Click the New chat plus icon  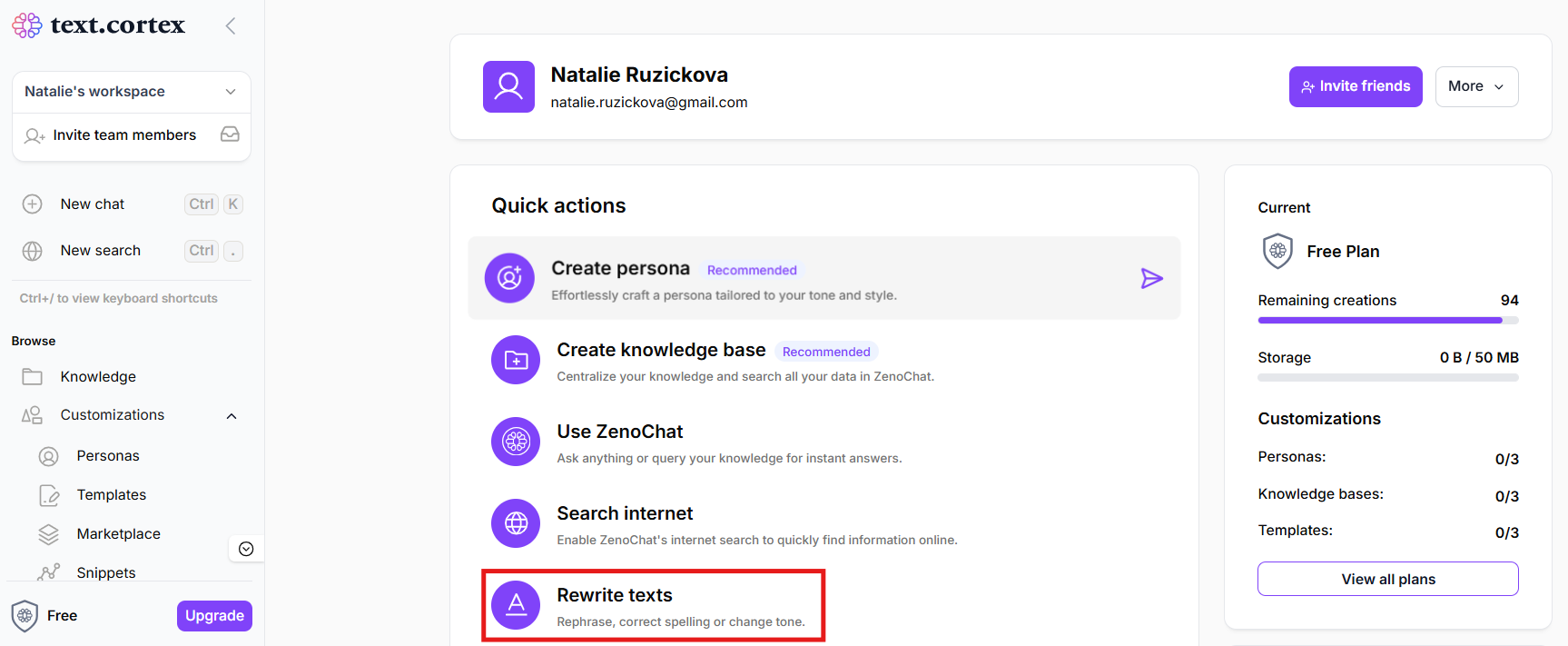click(x=33, y=204)
